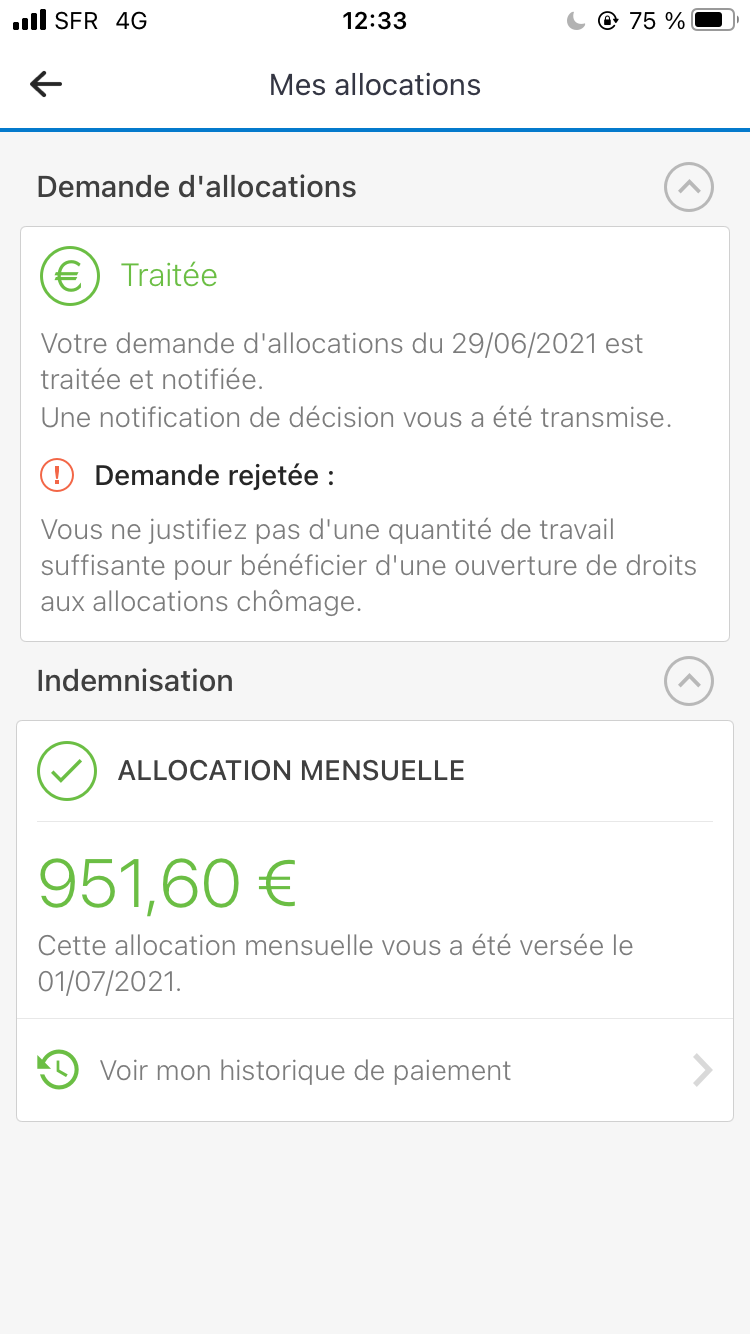Tap the battery icon in the status bar
The width and height of the screenshot is (750, 1334).
click(x=715, y=20)
